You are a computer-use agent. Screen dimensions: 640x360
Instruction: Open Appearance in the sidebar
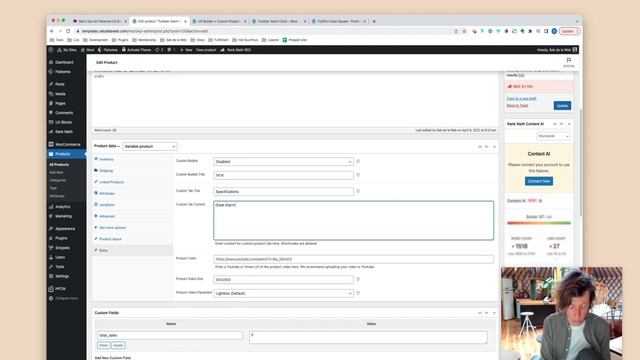point(65,229)
